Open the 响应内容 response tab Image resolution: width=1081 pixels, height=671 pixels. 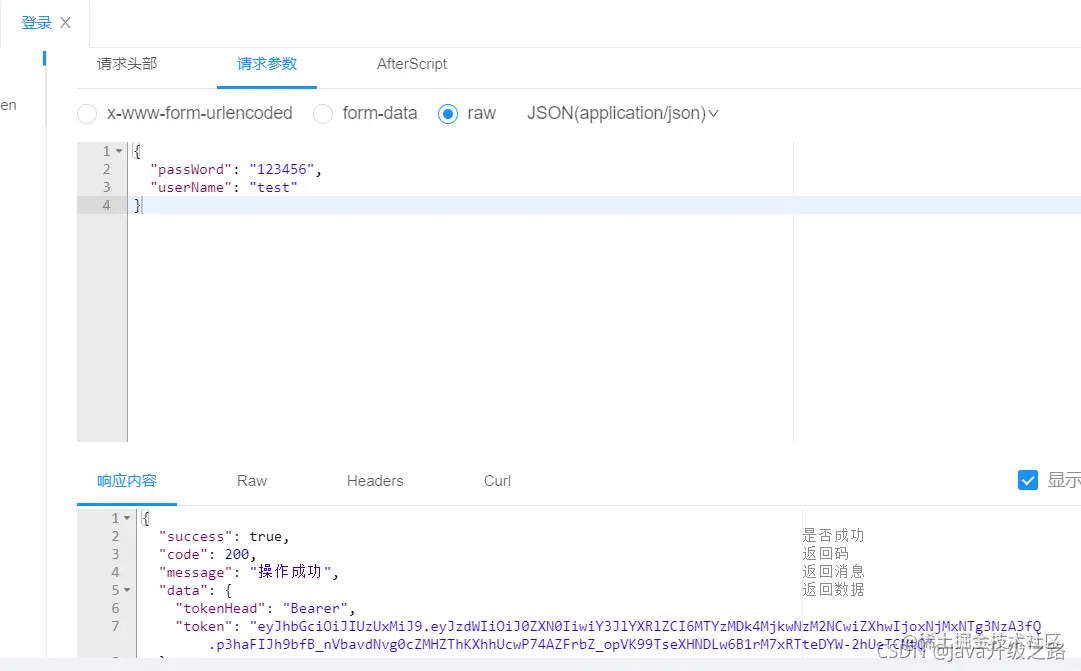pyautogui.click(x=127, y=481)
